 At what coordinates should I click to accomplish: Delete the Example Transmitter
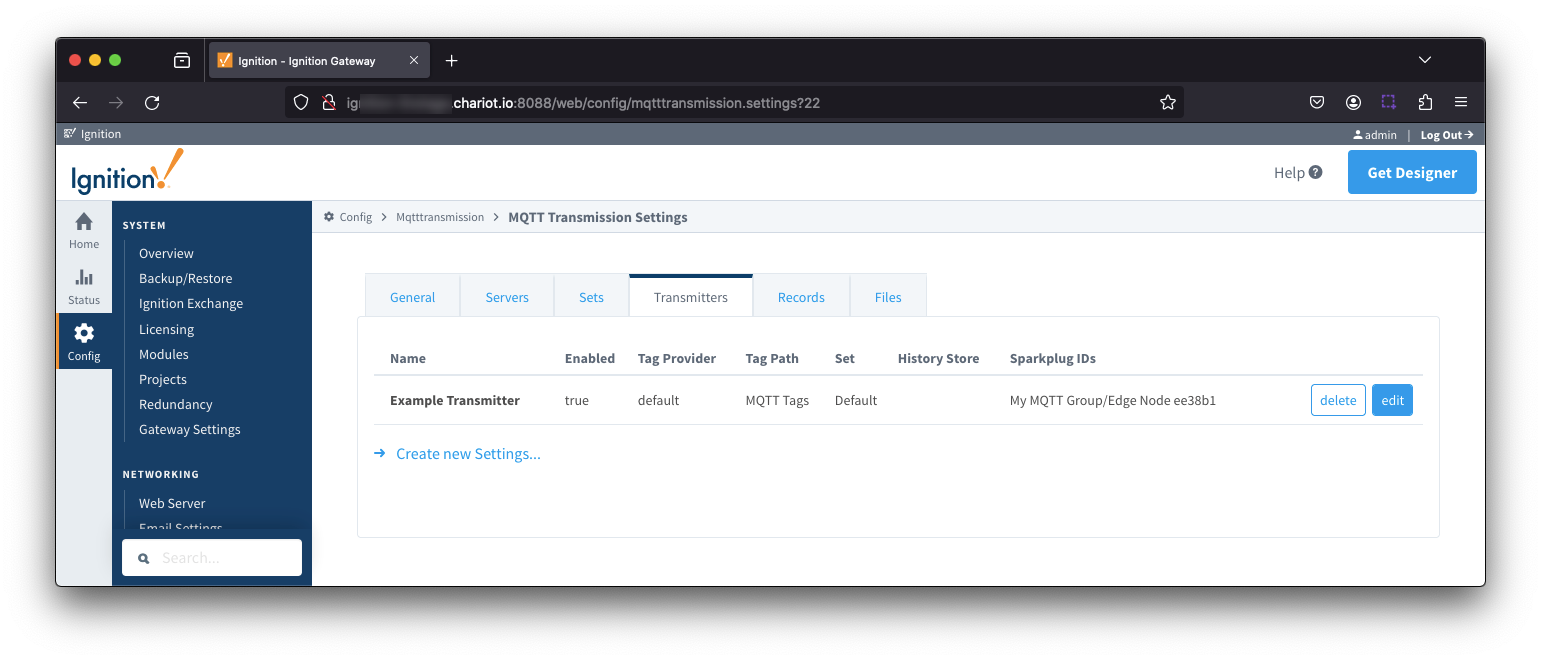coord(1338,400)
